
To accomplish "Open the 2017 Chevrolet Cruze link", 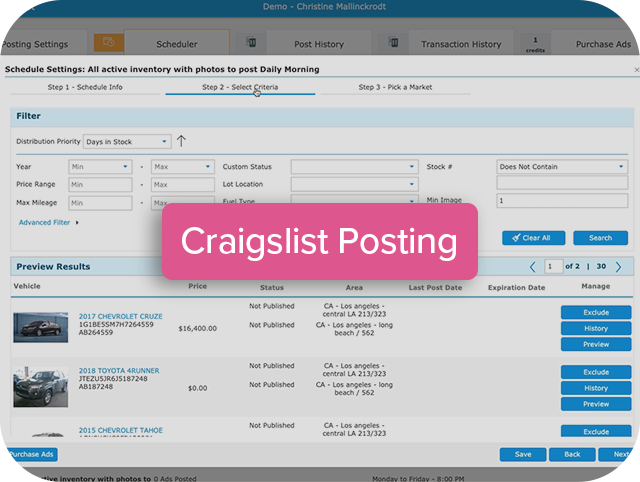I will pos(118,315).
